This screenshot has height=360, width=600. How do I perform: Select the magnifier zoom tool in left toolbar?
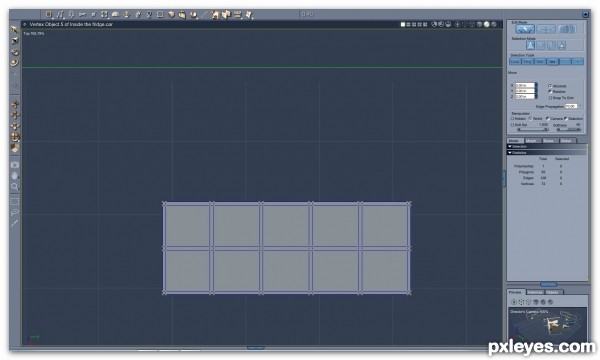click(x=15, y=187)
